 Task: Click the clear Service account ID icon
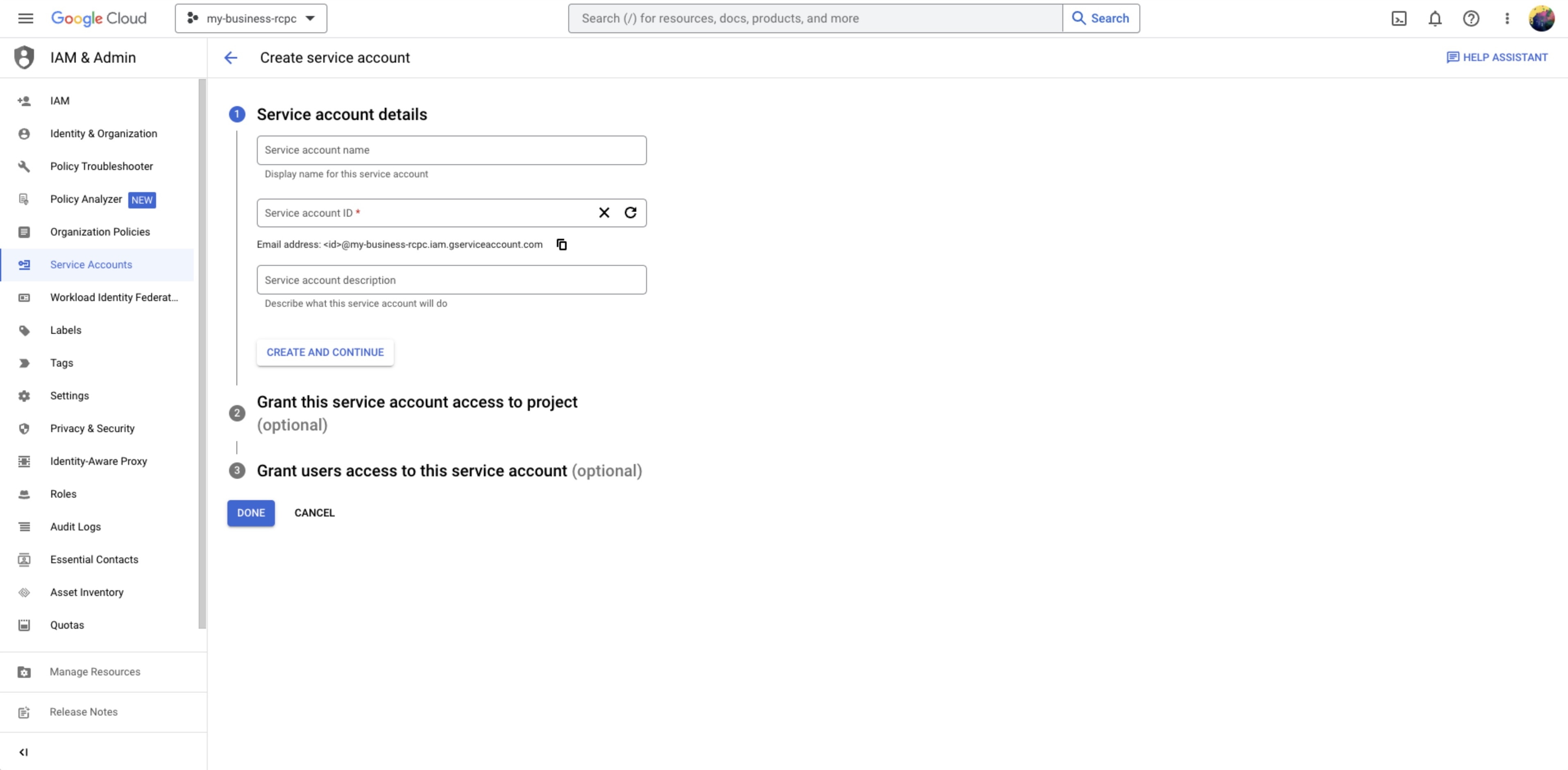(604, 212)
